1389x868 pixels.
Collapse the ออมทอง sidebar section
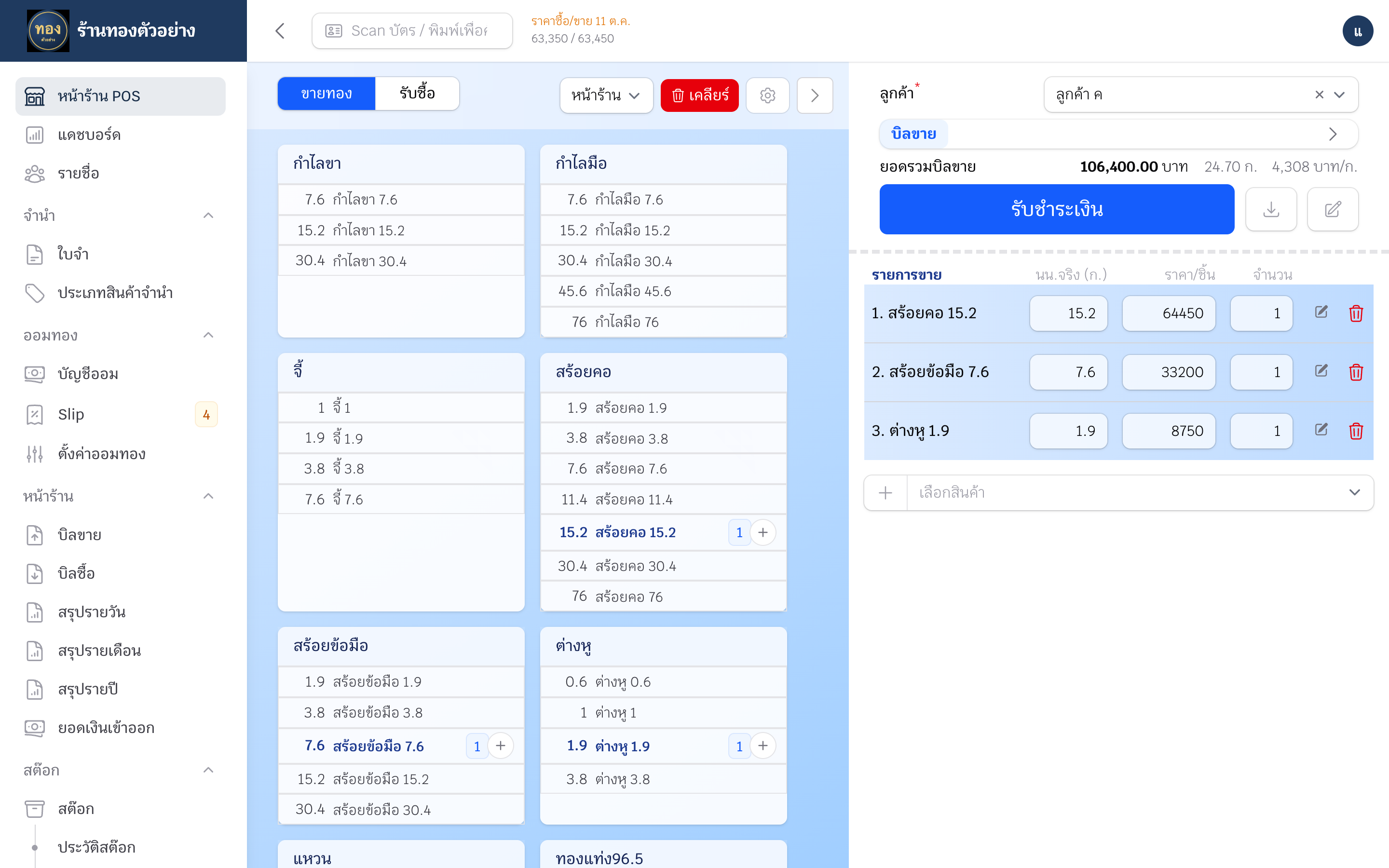208,335
